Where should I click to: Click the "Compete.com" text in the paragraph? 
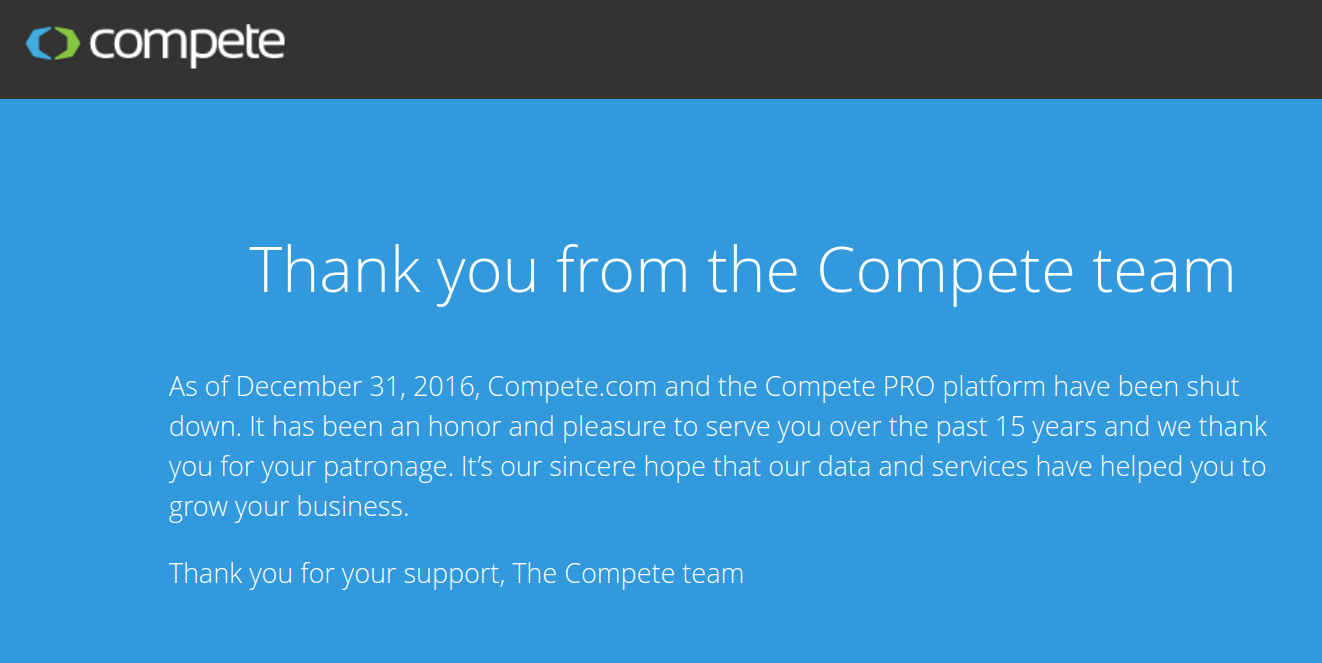pos(573,387)
